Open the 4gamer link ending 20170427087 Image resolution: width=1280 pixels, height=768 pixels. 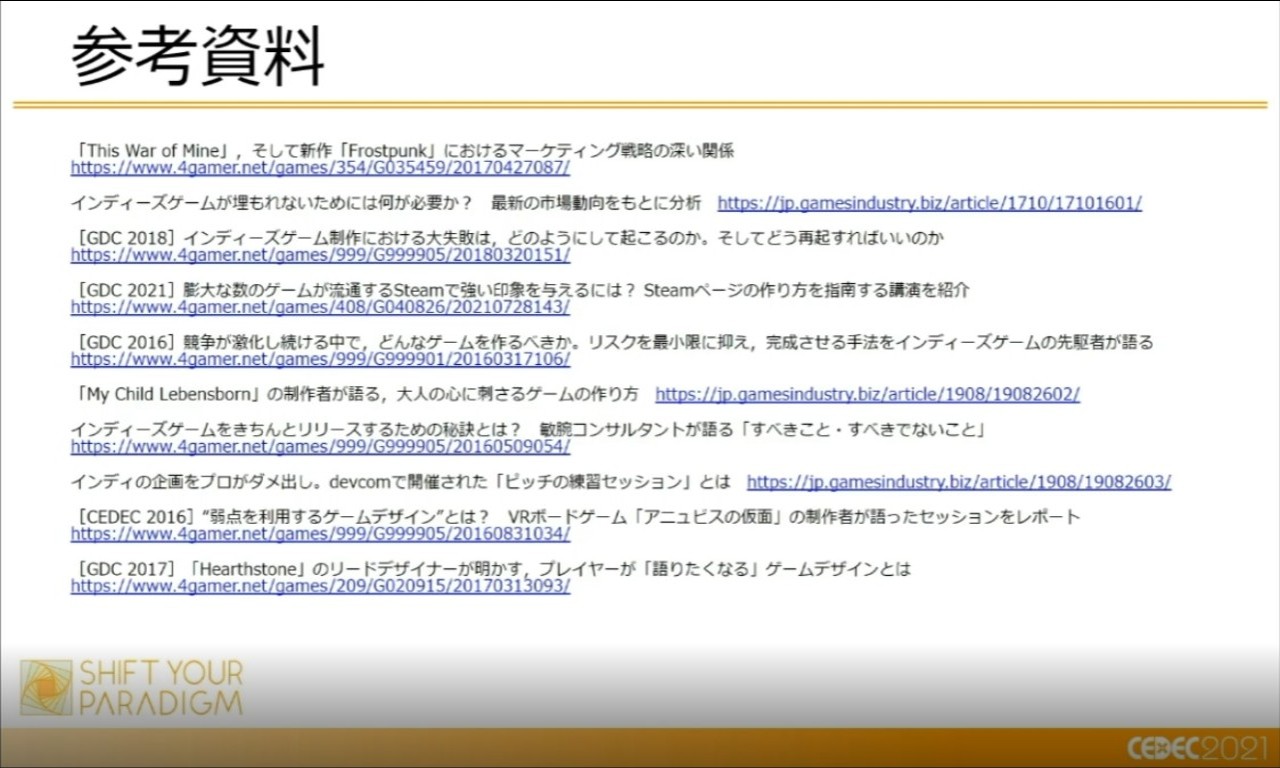pyautogui.click(x=320, y=168)
